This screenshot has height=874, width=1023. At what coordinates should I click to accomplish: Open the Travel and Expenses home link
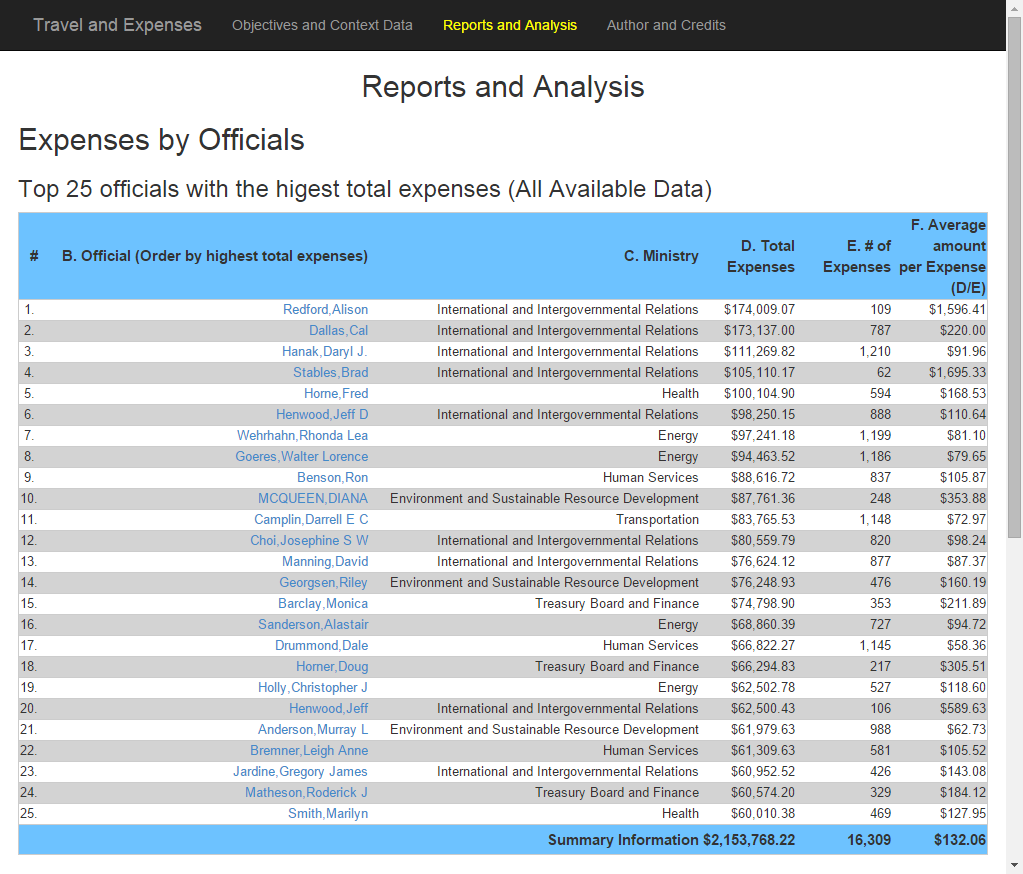[117, 25]
